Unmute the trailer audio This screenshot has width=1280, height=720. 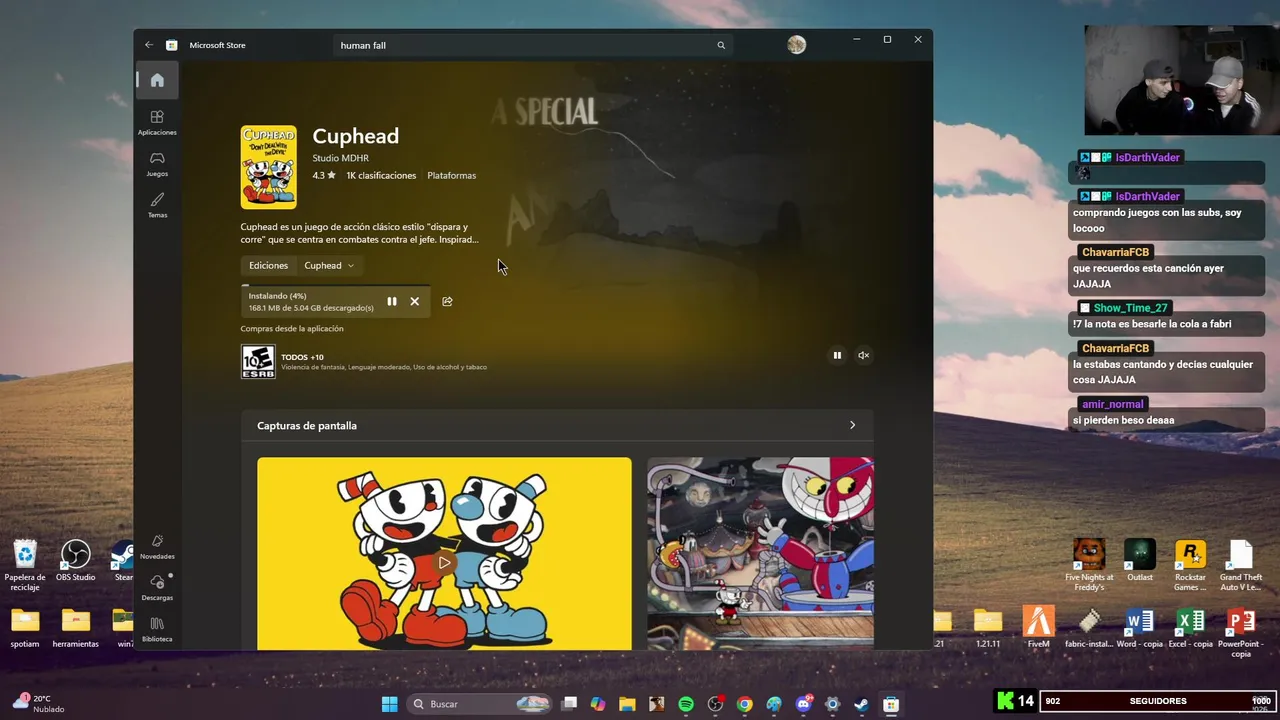(x=863, y=355)
